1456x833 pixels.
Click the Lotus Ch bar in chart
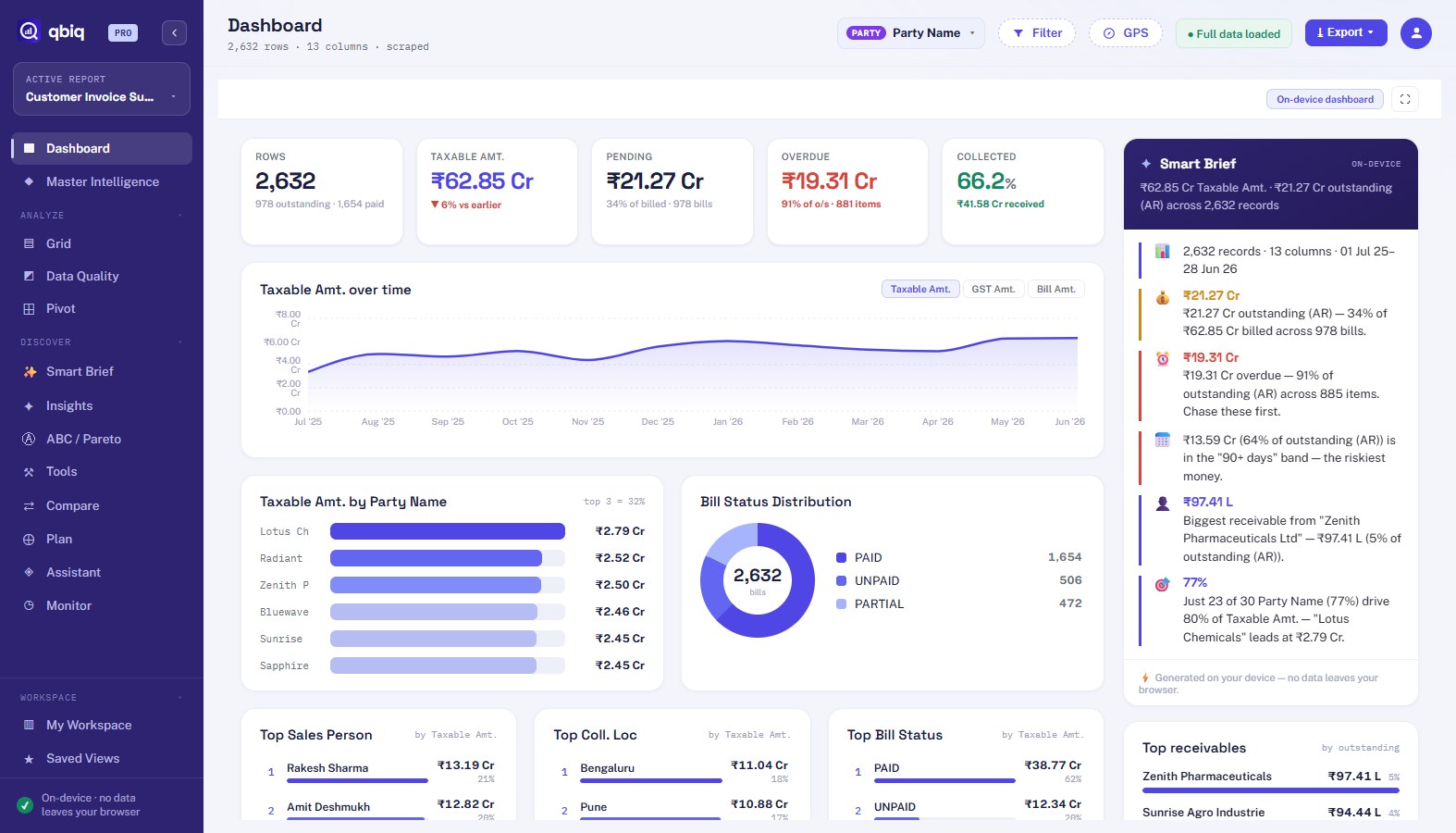448,531
